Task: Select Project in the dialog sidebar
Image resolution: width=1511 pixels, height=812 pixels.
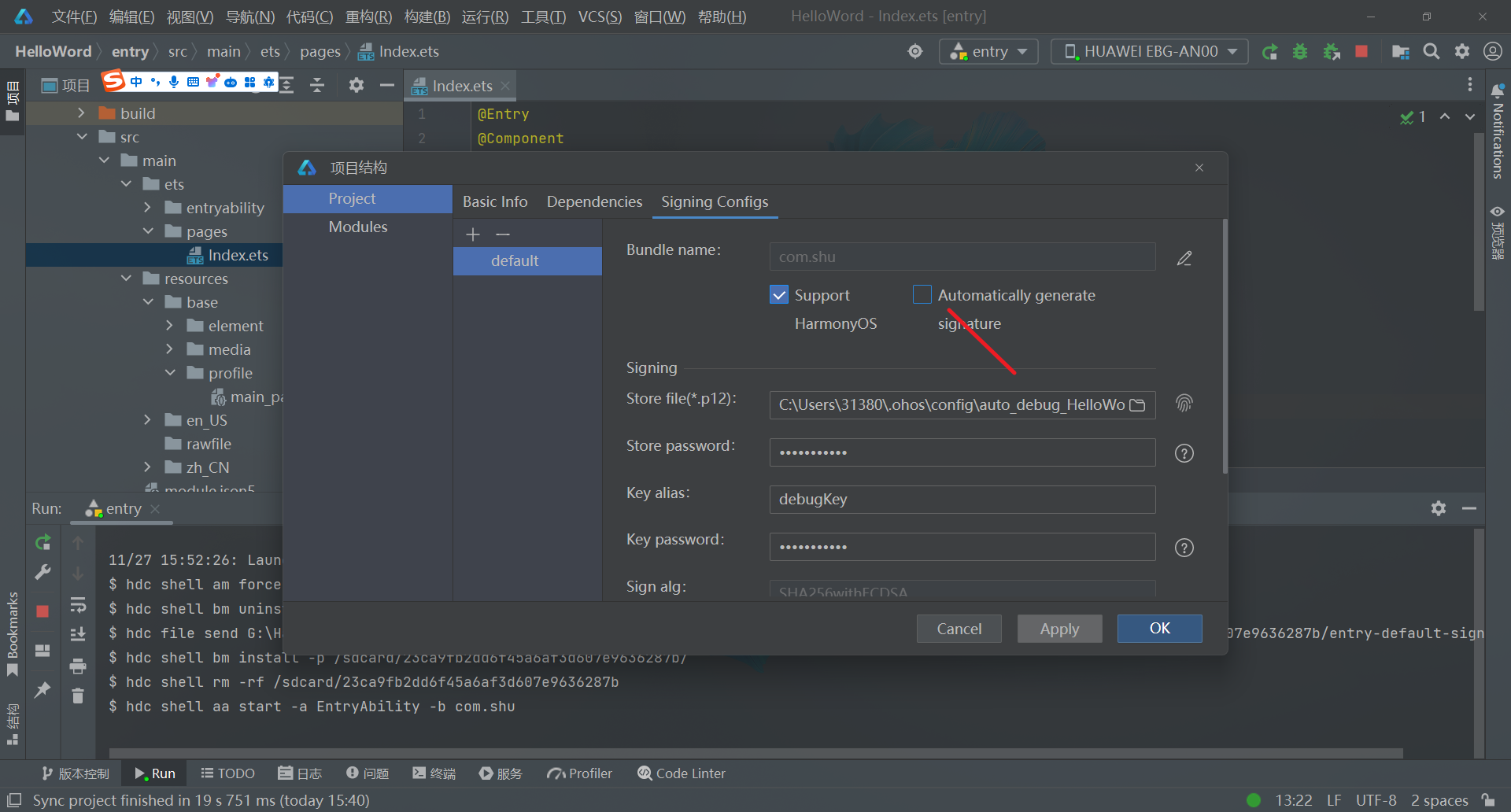Action: point(368,199)
